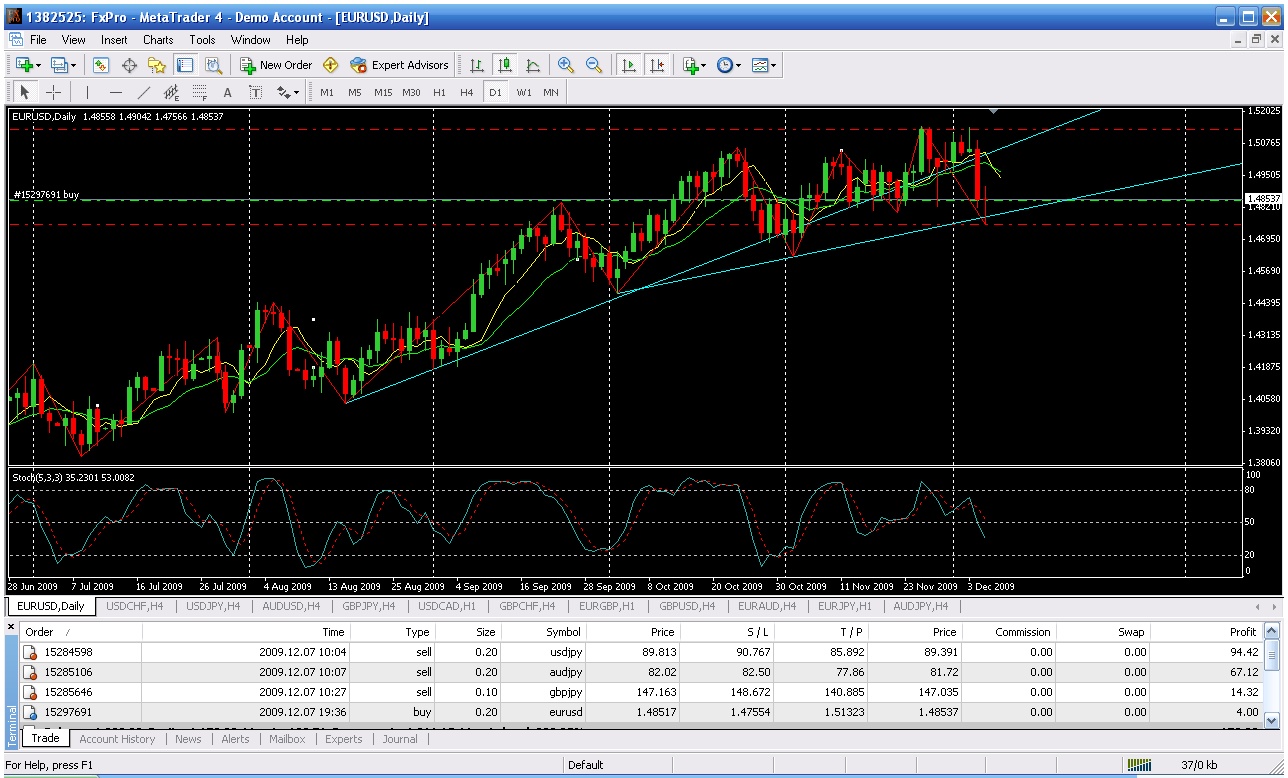Open the Charts menu

pos(158,40)
